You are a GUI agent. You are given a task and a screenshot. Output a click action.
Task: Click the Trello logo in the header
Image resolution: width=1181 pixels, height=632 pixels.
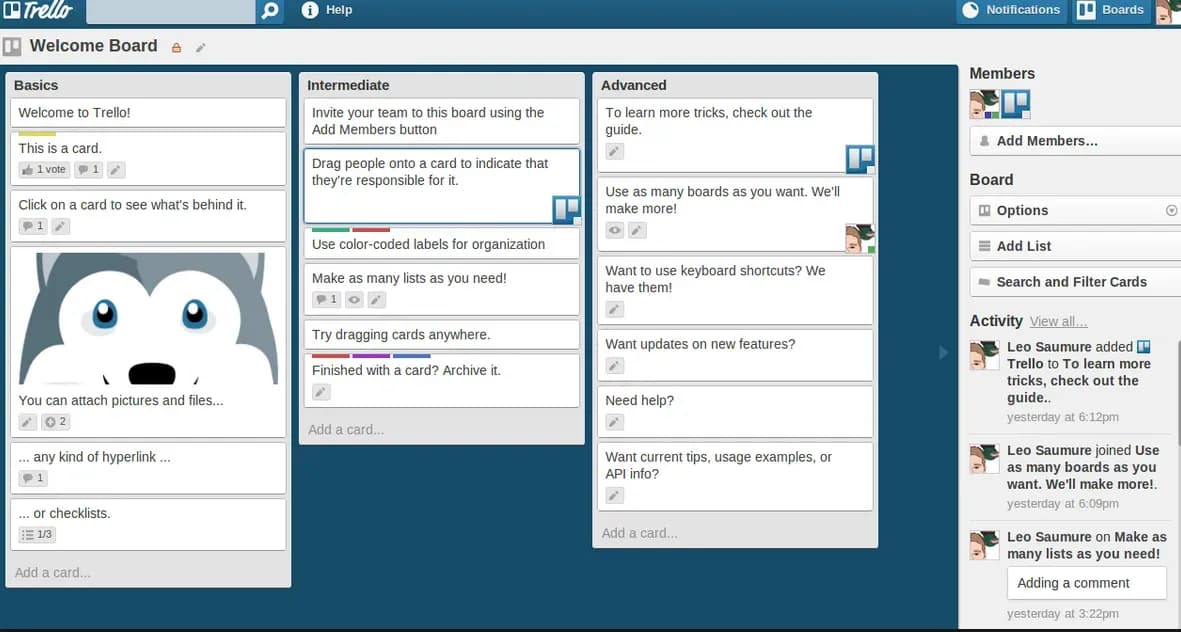pyautogui.click(x=38, y=11)
